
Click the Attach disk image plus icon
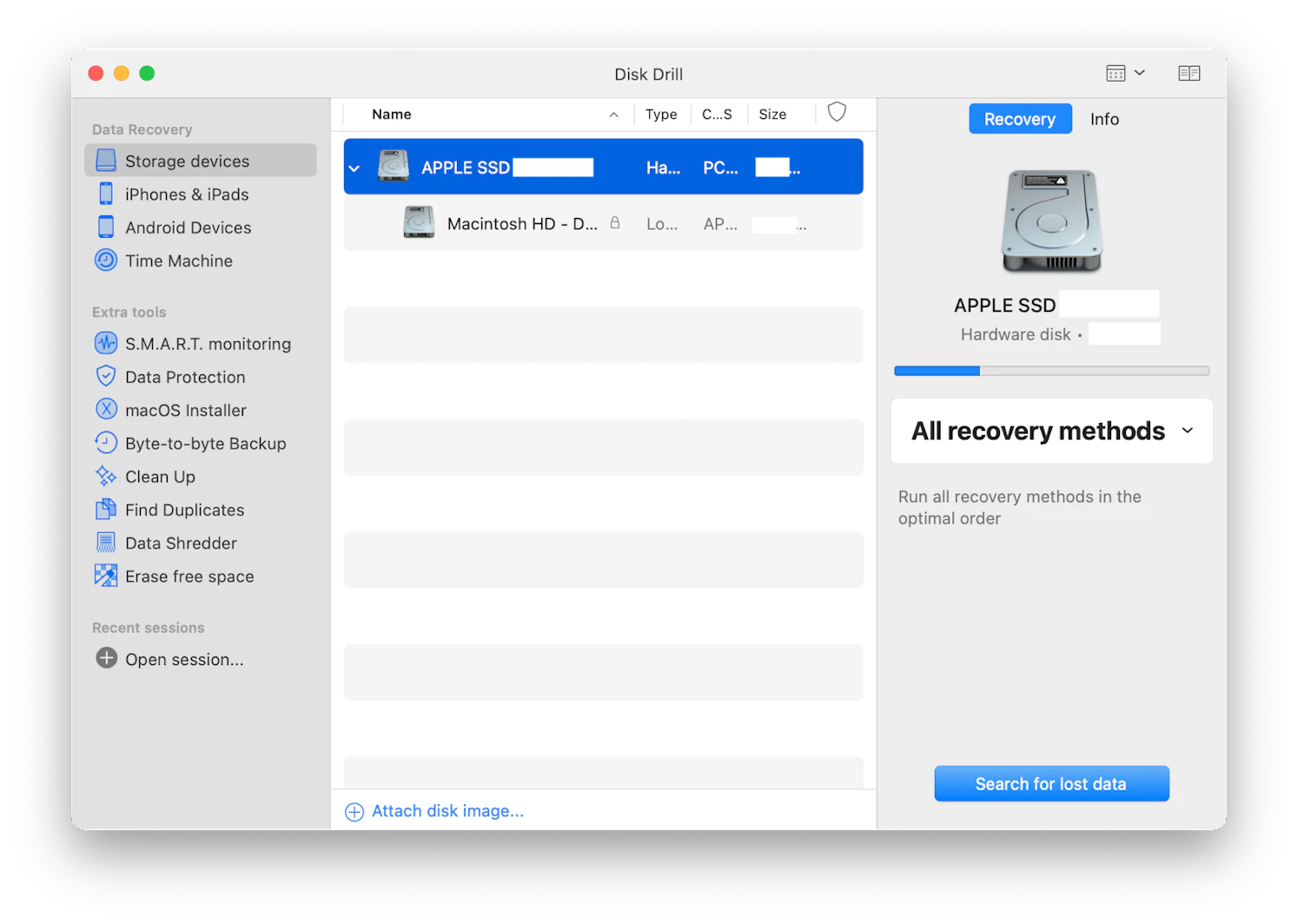(x=354, y=812)
